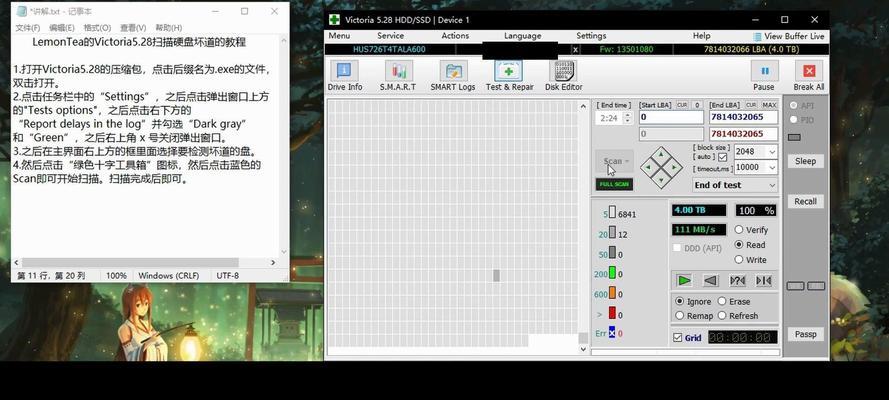Click the right arrow on the diamond navigator
This screenshot has height=400, width=889.
coord(675,168)
